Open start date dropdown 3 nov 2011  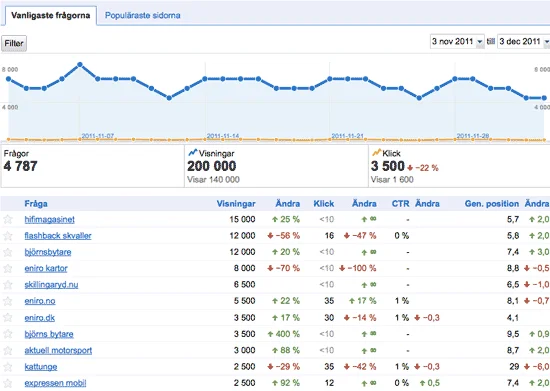457,41
